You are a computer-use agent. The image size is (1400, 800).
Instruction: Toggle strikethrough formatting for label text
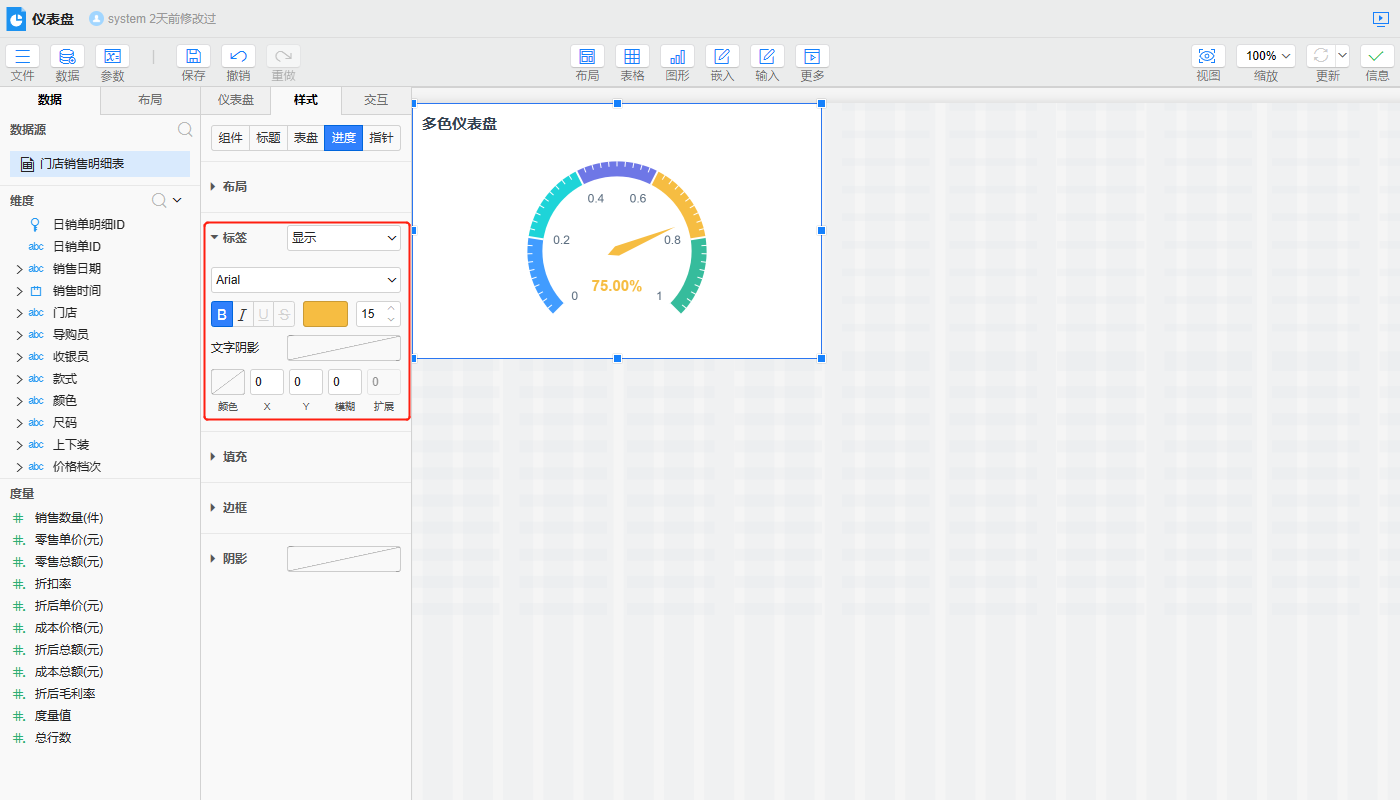pyautogui.click(x=284, y=314)
